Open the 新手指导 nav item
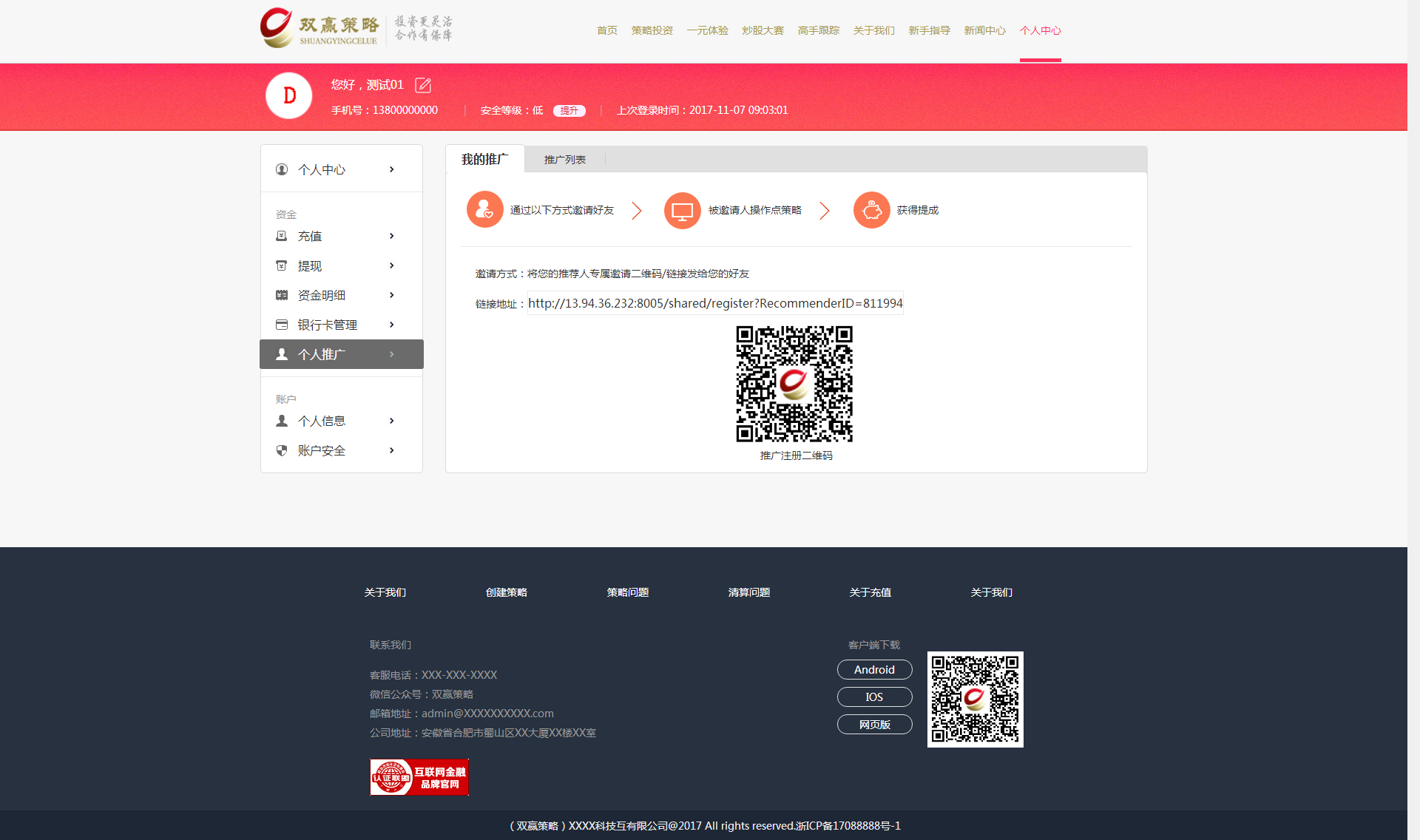Image resolution: width=1420 pixels, height=840 pixels. (x=930, y=30)
